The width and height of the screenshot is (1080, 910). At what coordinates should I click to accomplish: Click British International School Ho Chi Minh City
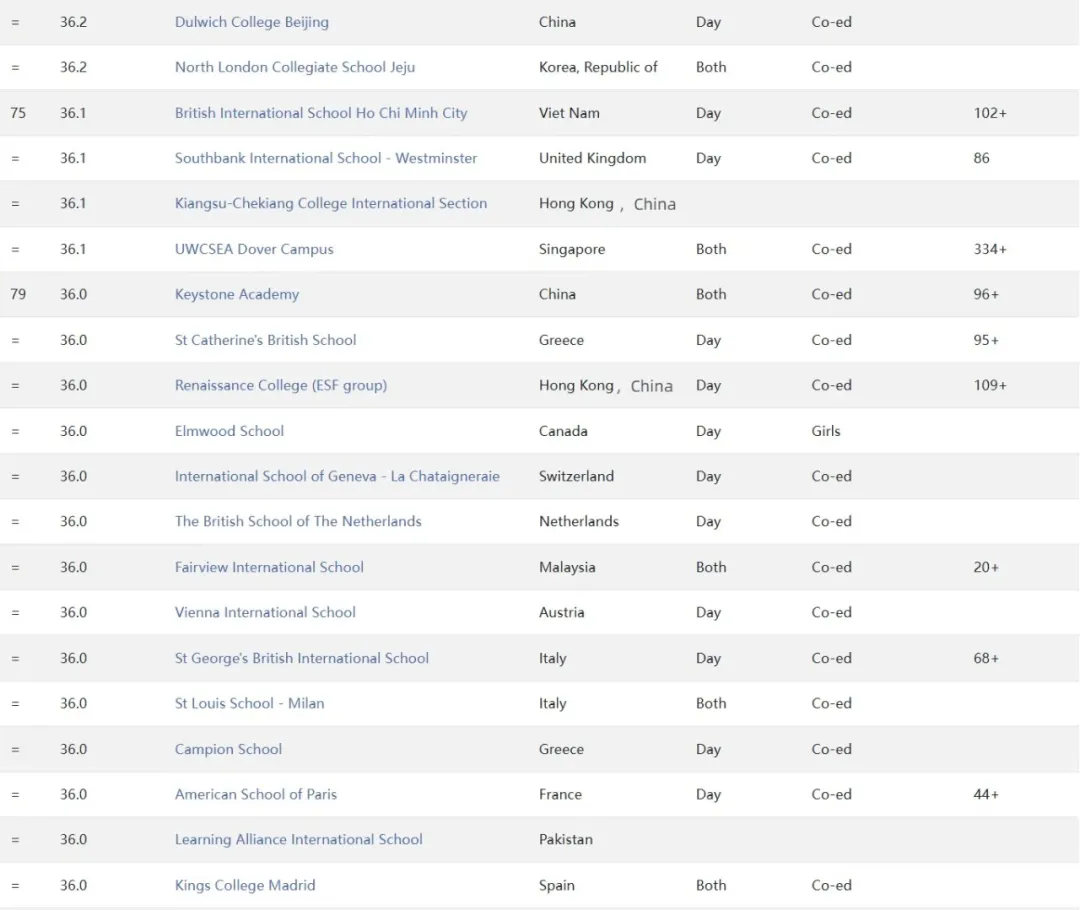coord(320,113)
